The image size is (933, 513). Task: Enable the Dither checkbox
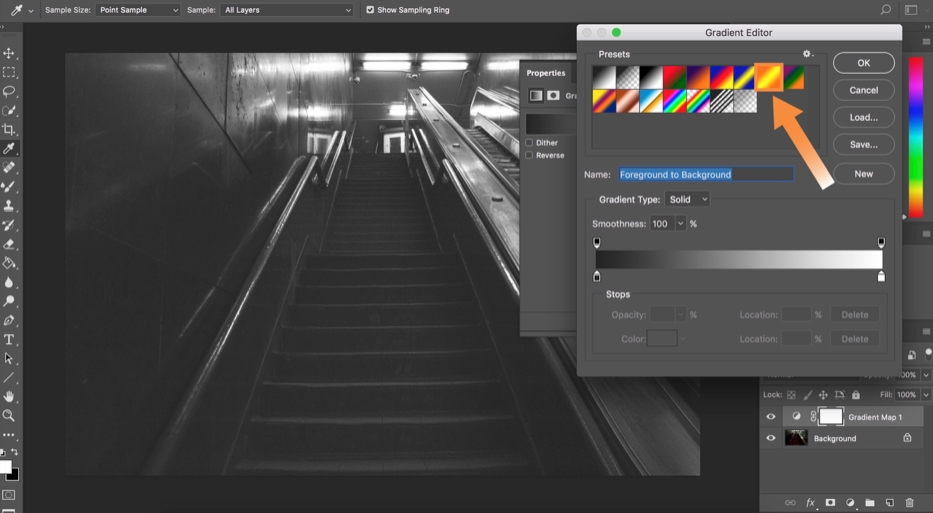coord(529,143)
